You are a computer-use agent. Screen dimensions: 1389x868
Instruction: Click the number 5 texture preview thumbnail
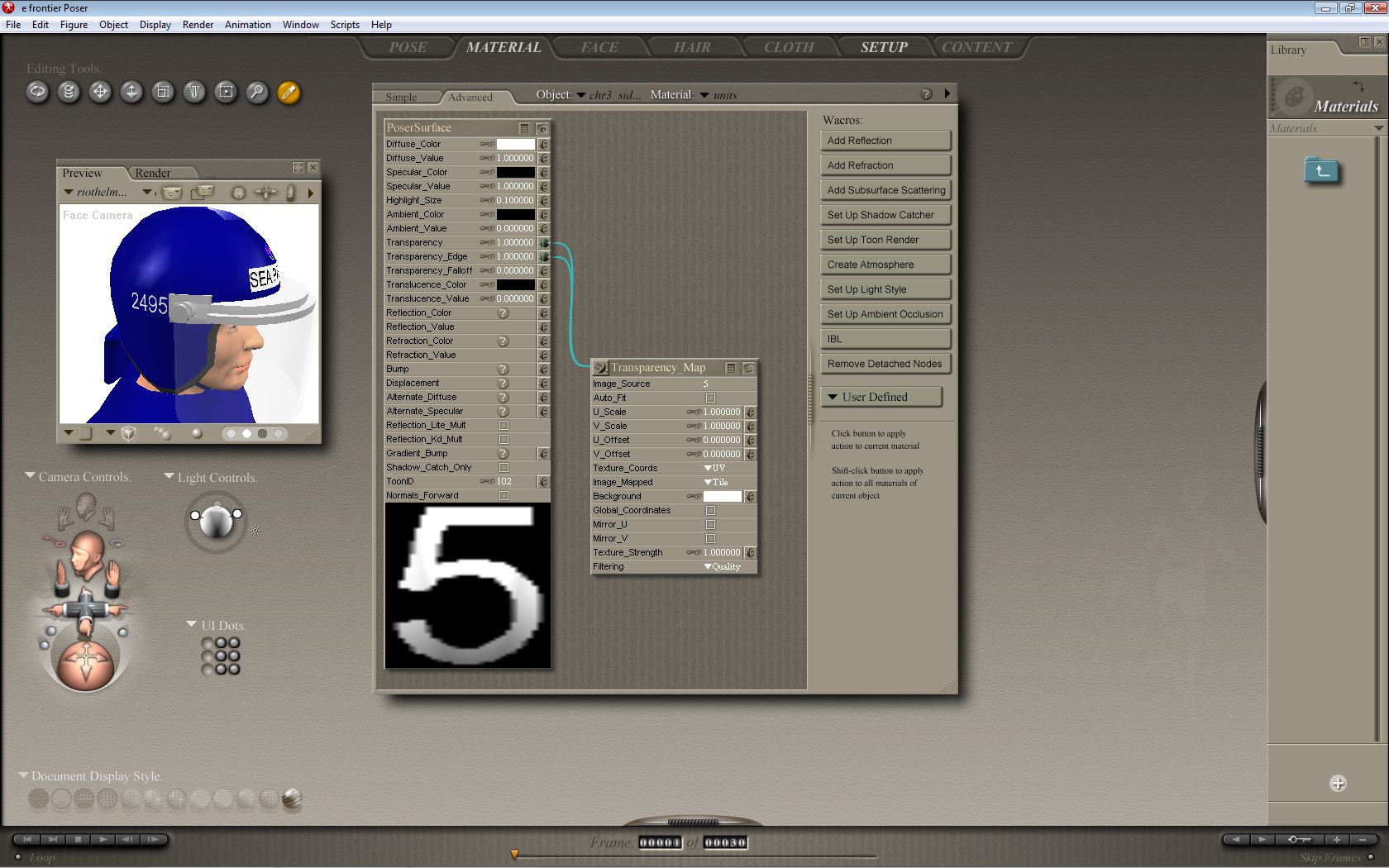(467, 585)
